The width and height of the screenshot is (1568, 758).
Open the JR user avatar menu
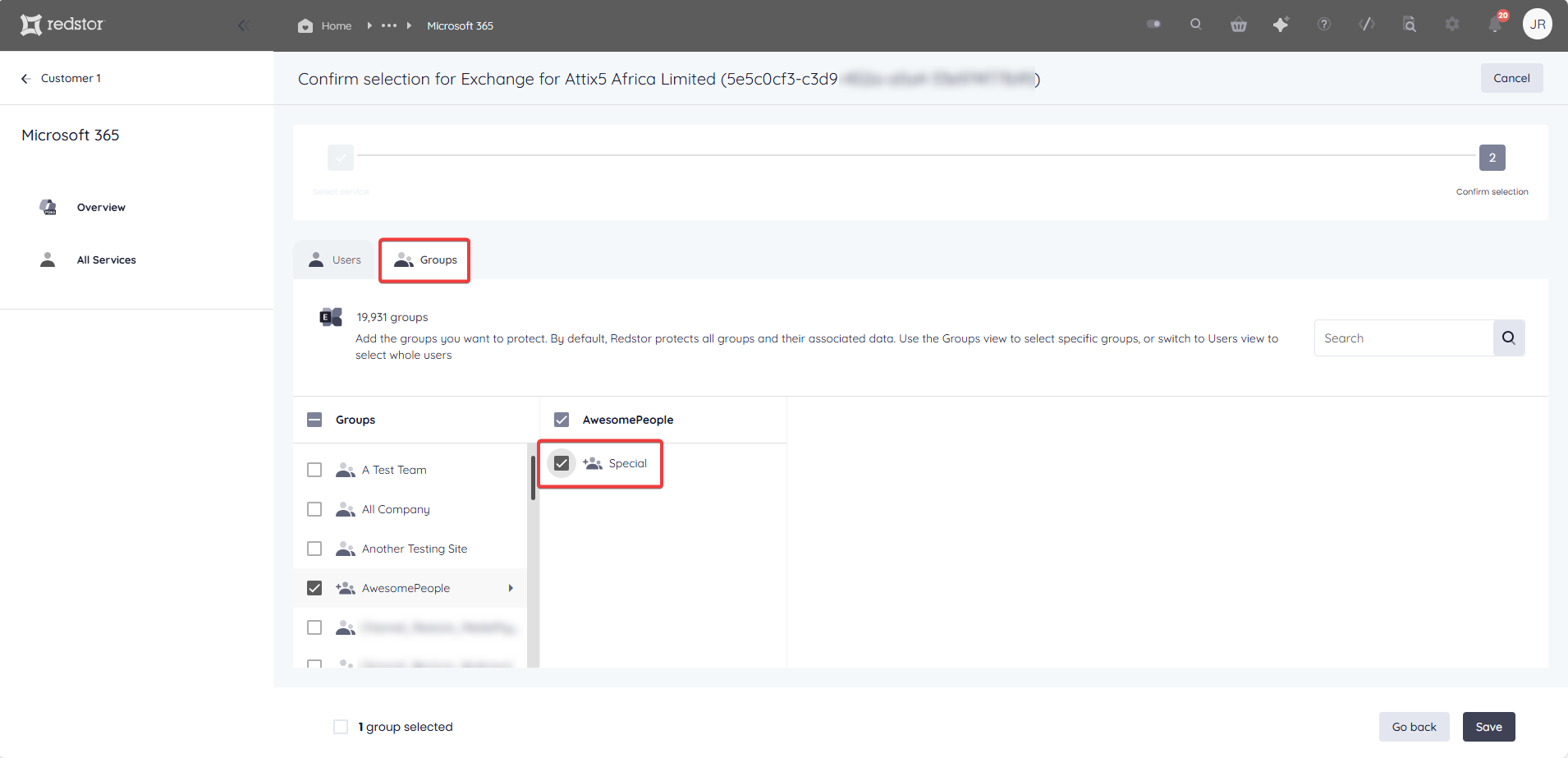tap(1538, 25)
